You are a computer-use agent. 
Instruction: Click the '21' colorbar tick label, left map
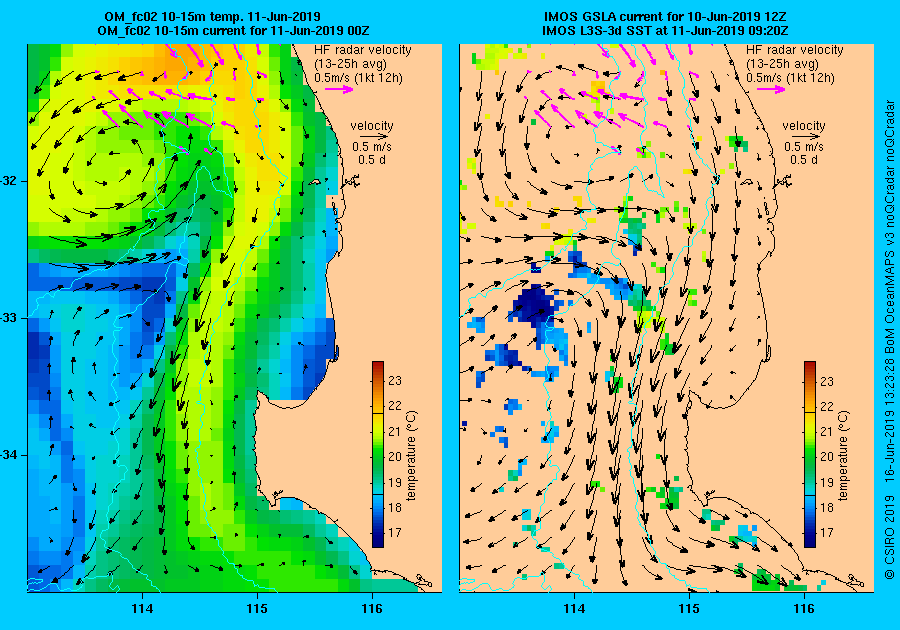tap(395, 431)
